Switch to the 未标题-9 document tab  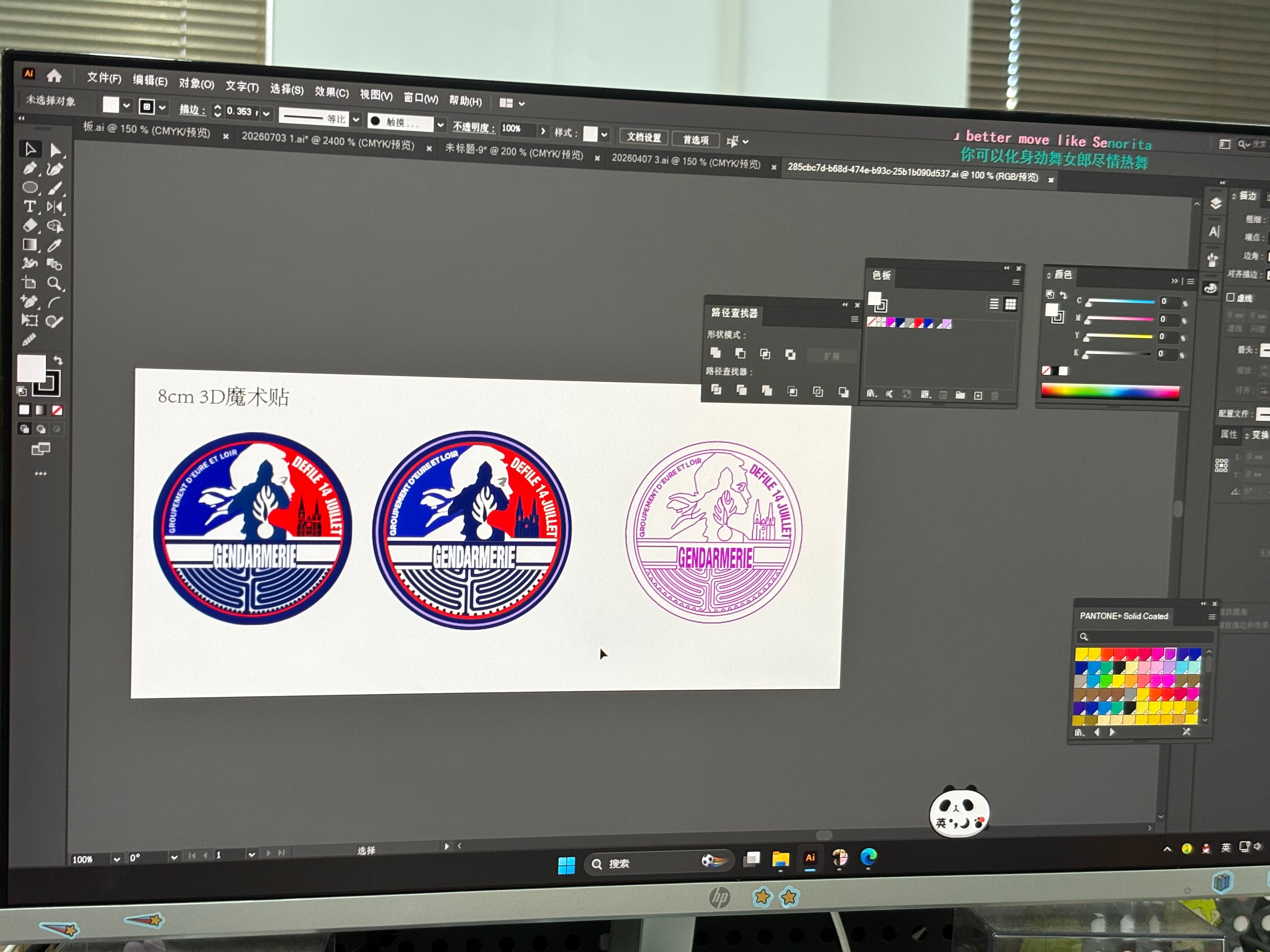[x=514, y=151]
